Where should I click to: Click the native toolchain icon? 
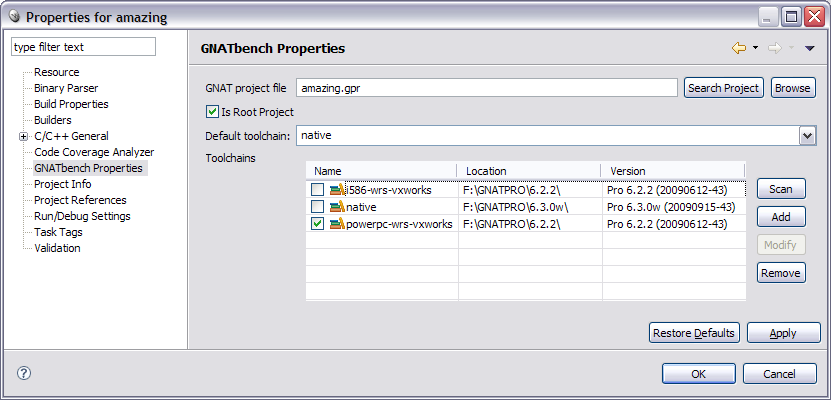click(x=337, y=206)
